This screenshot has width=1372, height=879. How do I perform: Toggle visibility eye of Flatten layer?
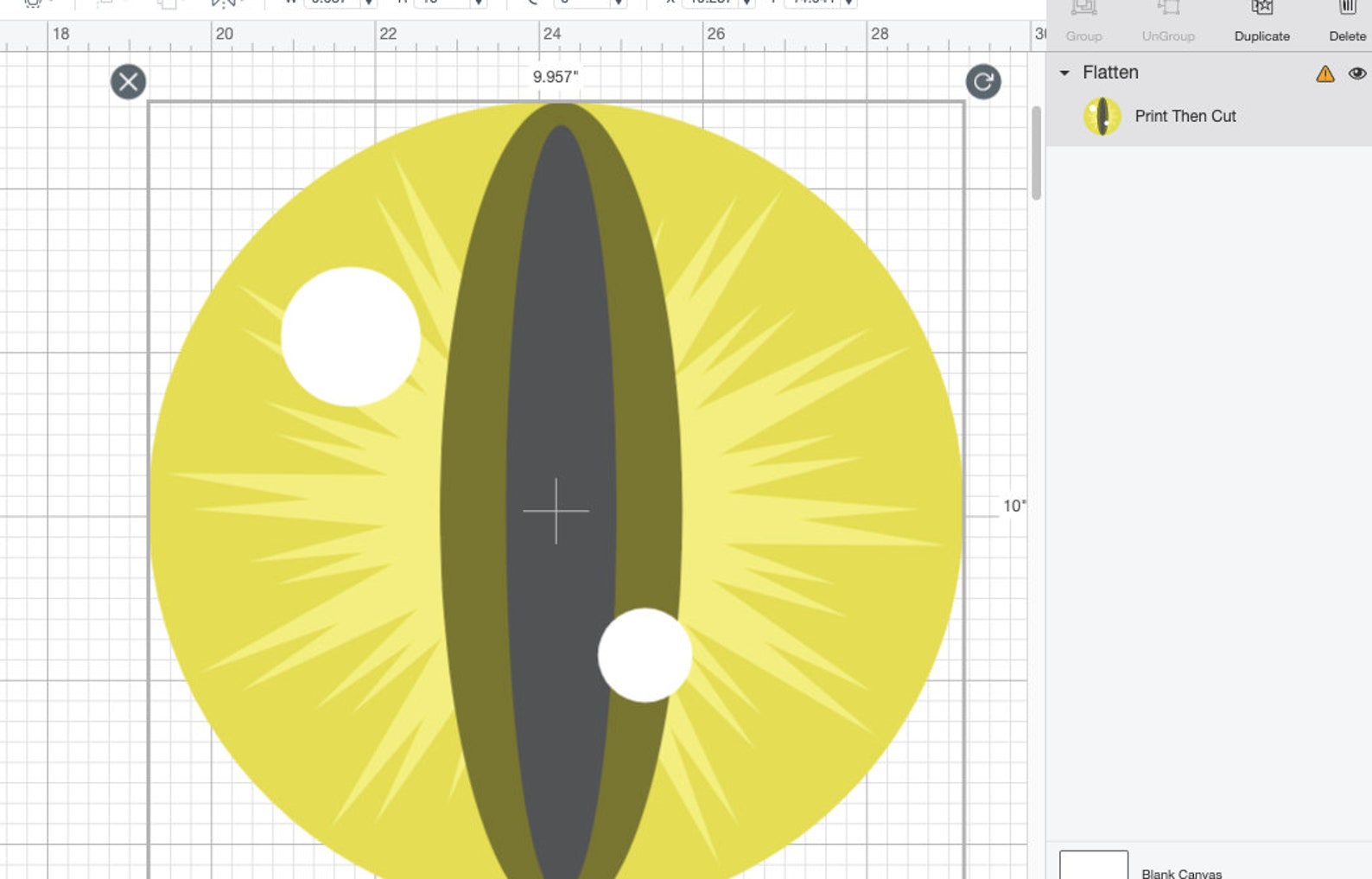tap(1356, 73)
